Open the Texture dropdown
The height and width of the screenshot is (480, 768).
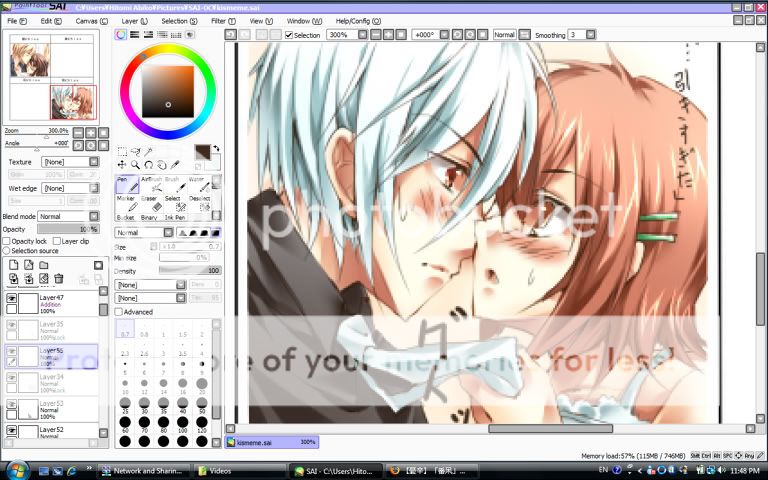(x=71, y=162)
